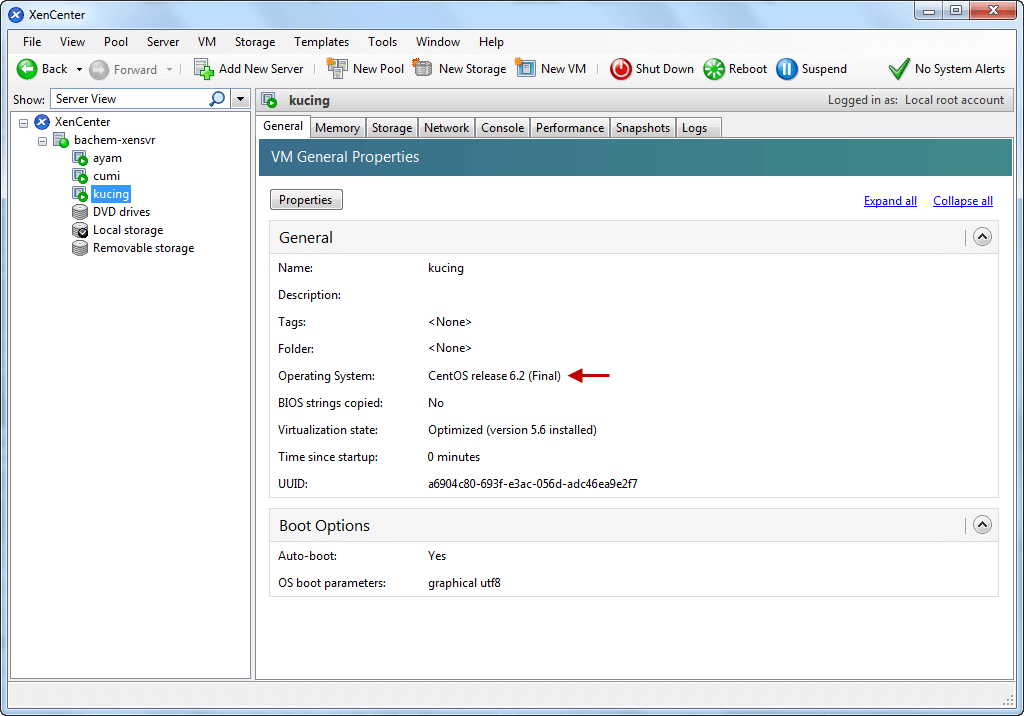Open the VM menu
The image size is (1024, 716).
pyautogui.click(x=207, y=42)
